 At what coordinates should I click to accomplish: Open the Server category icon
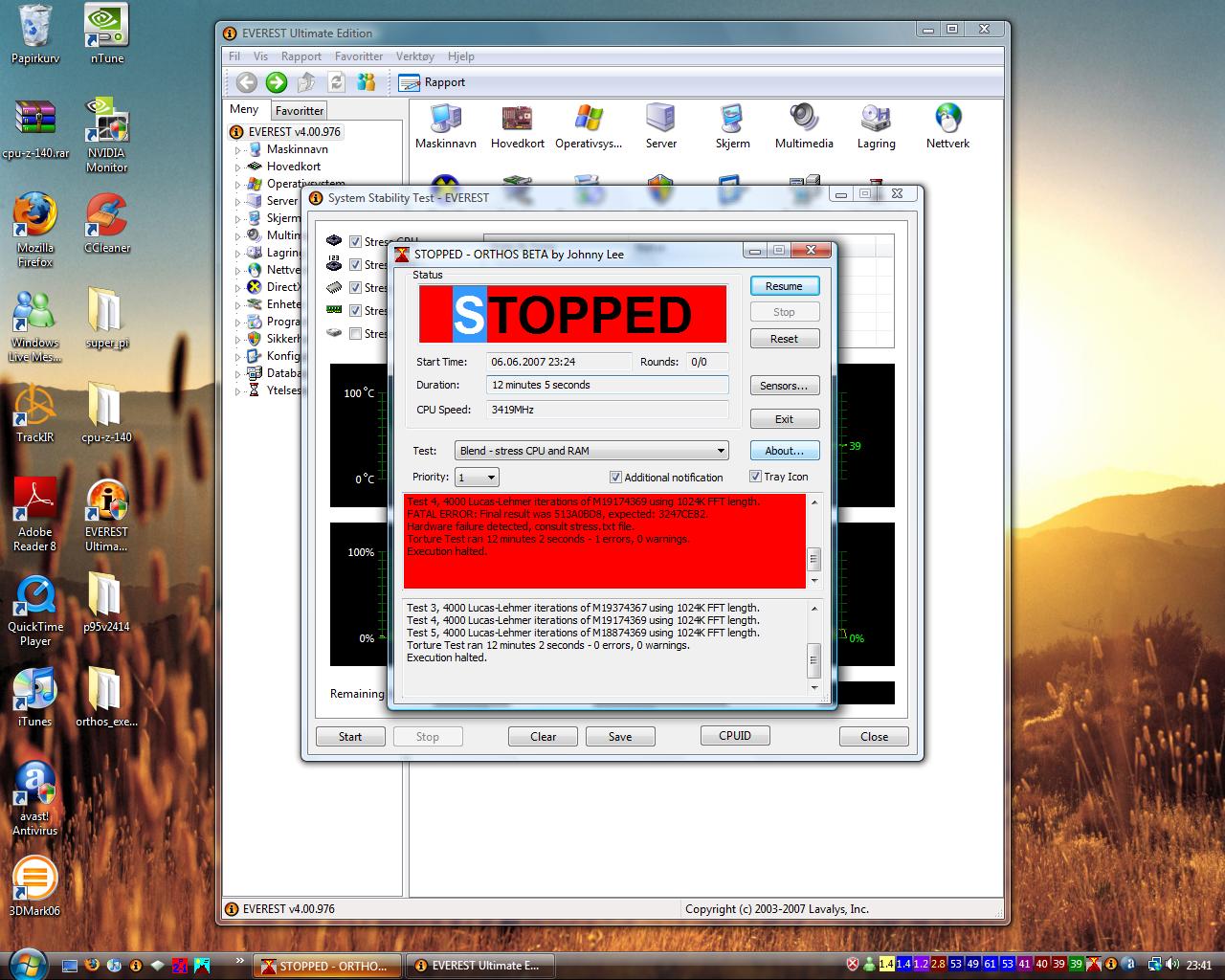click(660, 126)
